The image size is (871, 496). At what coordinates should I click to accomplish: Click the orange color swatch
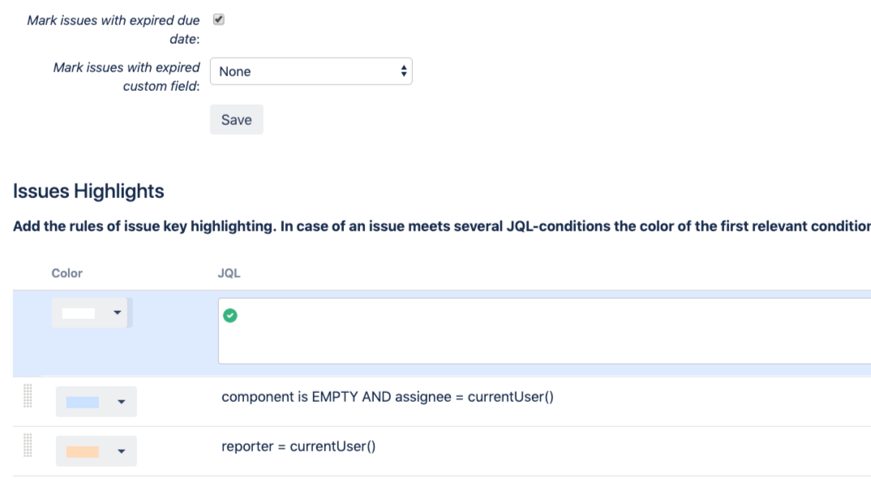pos(83,452)
